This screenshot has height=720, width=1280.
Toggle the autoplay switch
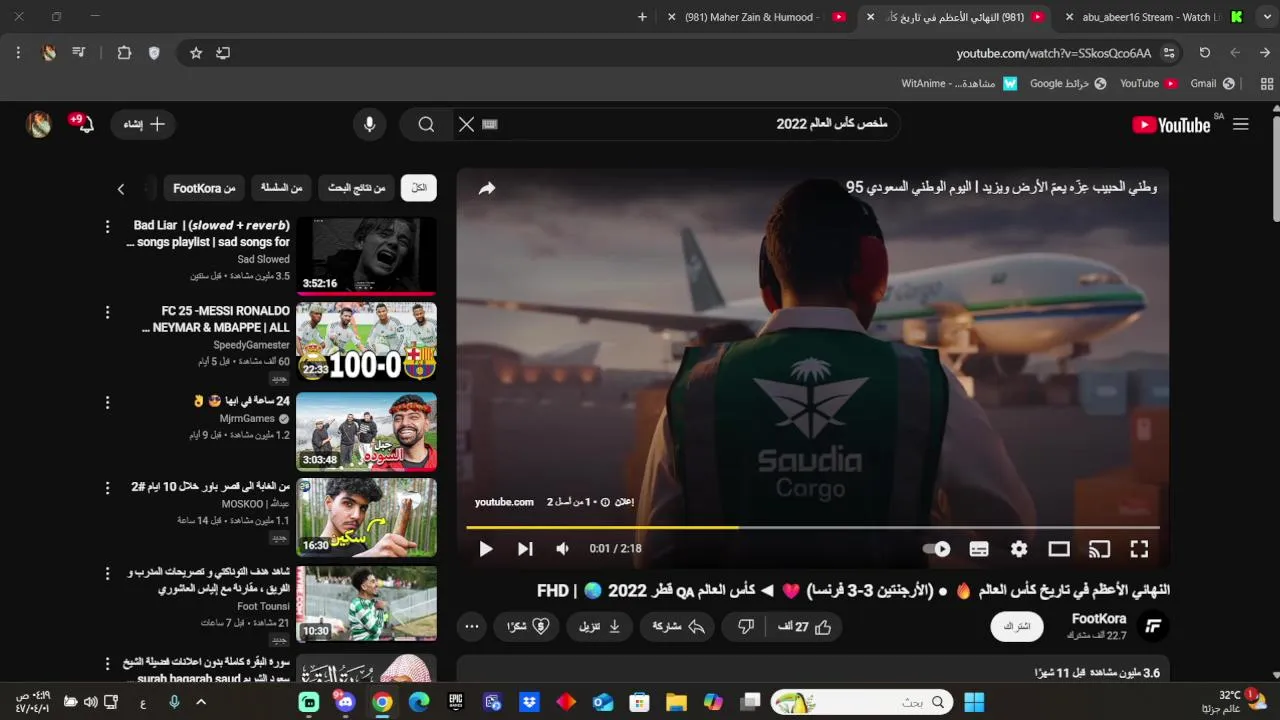937,549
